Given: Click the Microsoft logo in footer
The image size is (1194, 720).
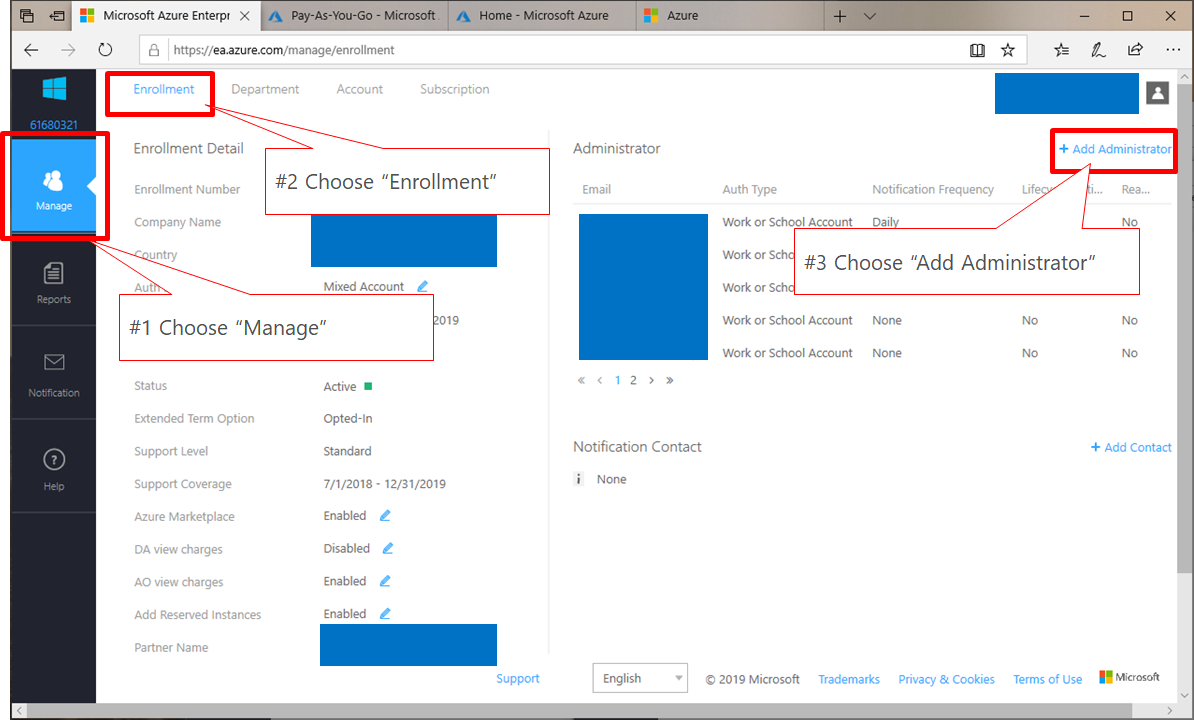Looking at the screenshot, I should (x=1129, y=677).
